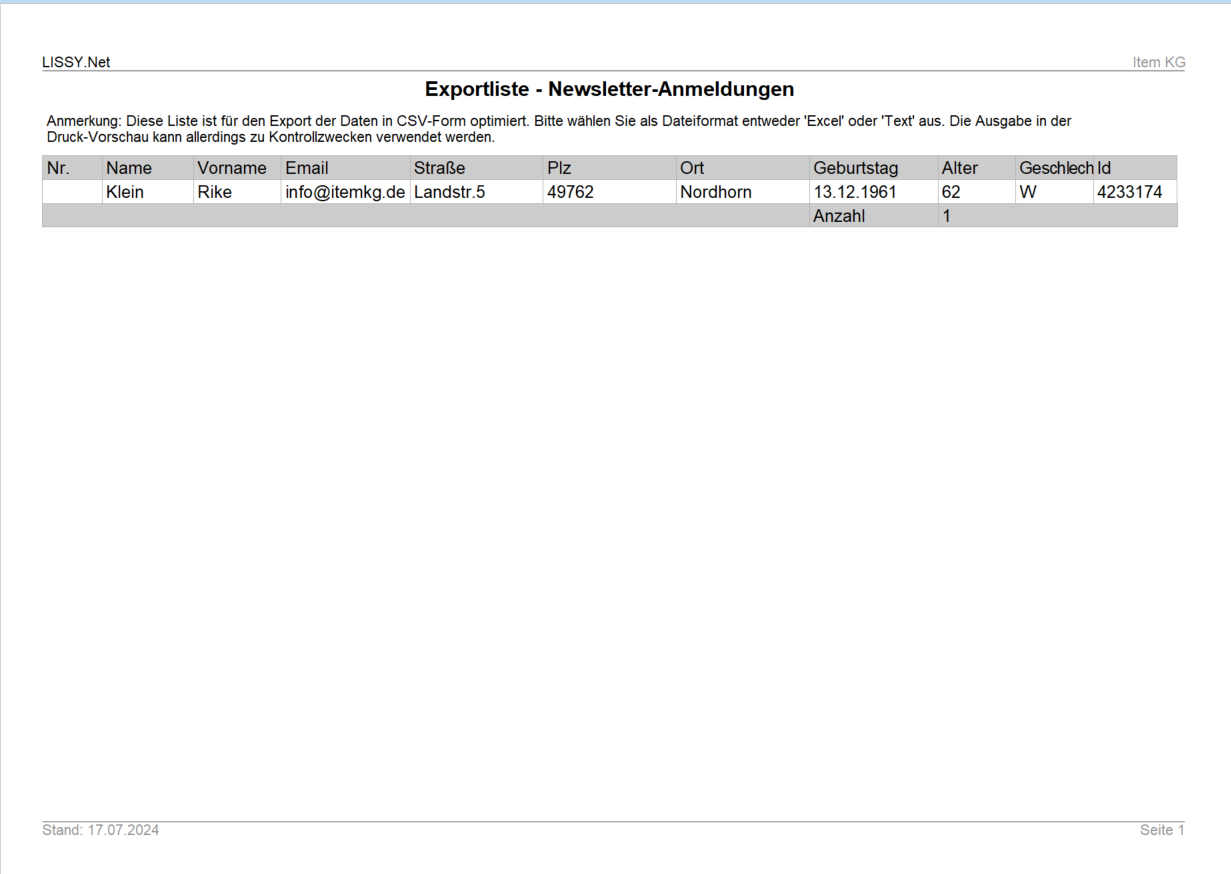Click the 'Geschlech' column header
The height and width of the screenshot is (874, 1231).
click(1055, 168)
